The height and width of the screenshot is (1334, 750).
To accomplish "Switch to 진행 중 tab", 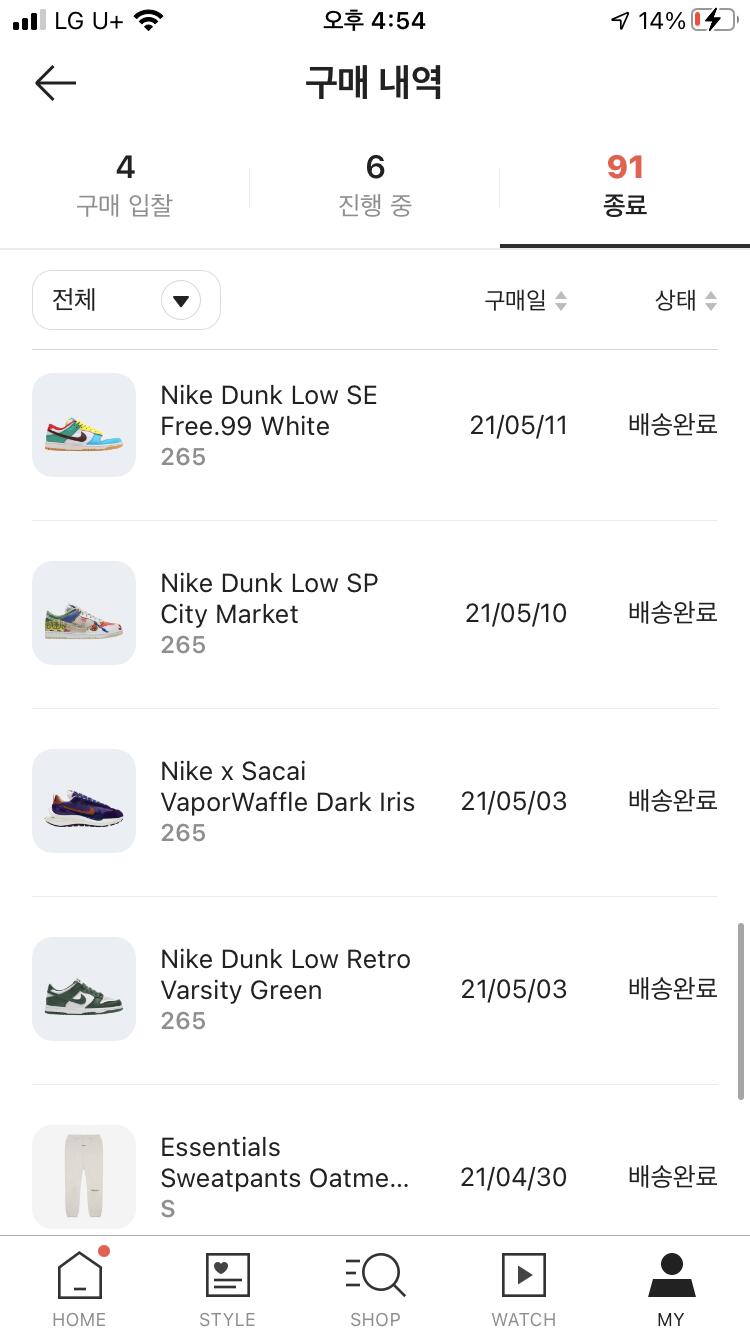I will 375,185.
